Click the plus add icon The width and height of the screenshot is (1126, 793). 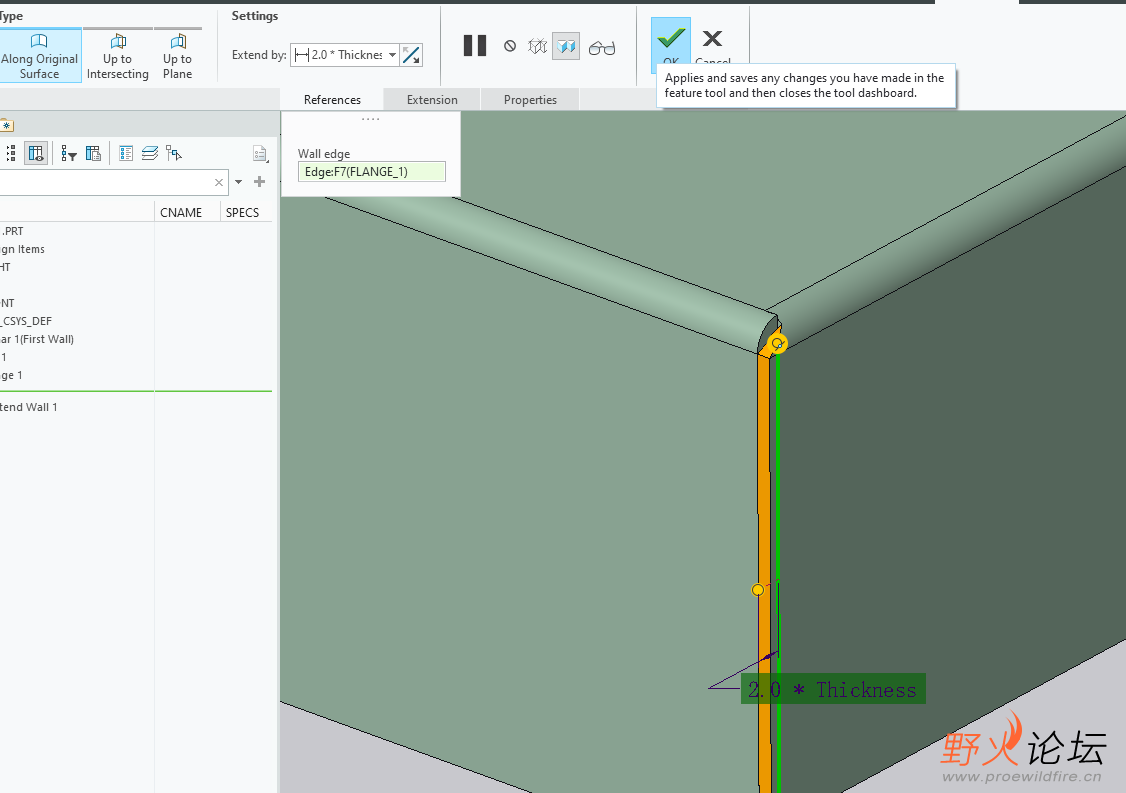(x=260, y=182)
